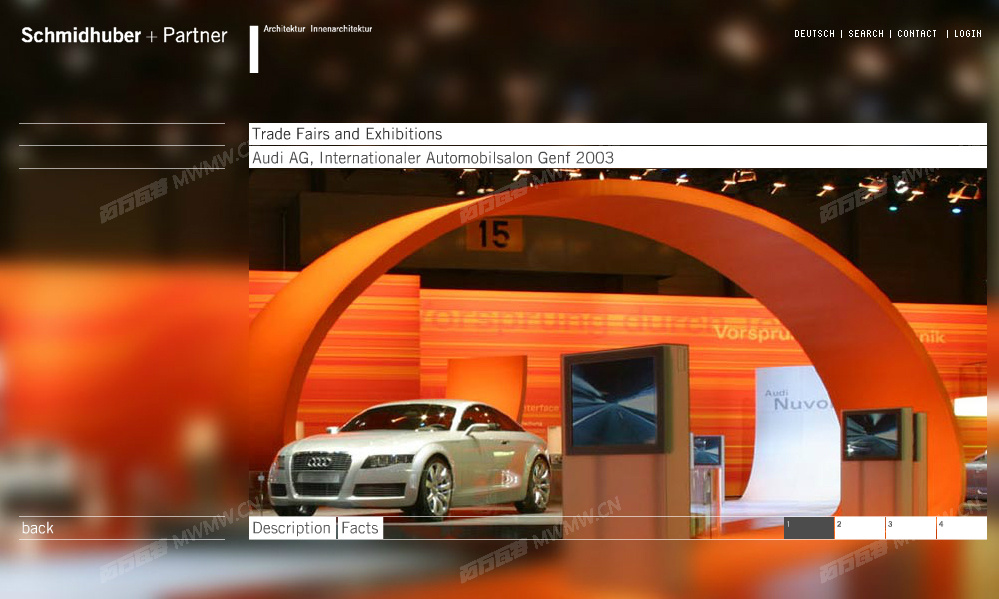The height and width of the screenshot is (599, 999).
Task: Open the Schmidhuber + Partner logo link
Action: pos(124,35)
